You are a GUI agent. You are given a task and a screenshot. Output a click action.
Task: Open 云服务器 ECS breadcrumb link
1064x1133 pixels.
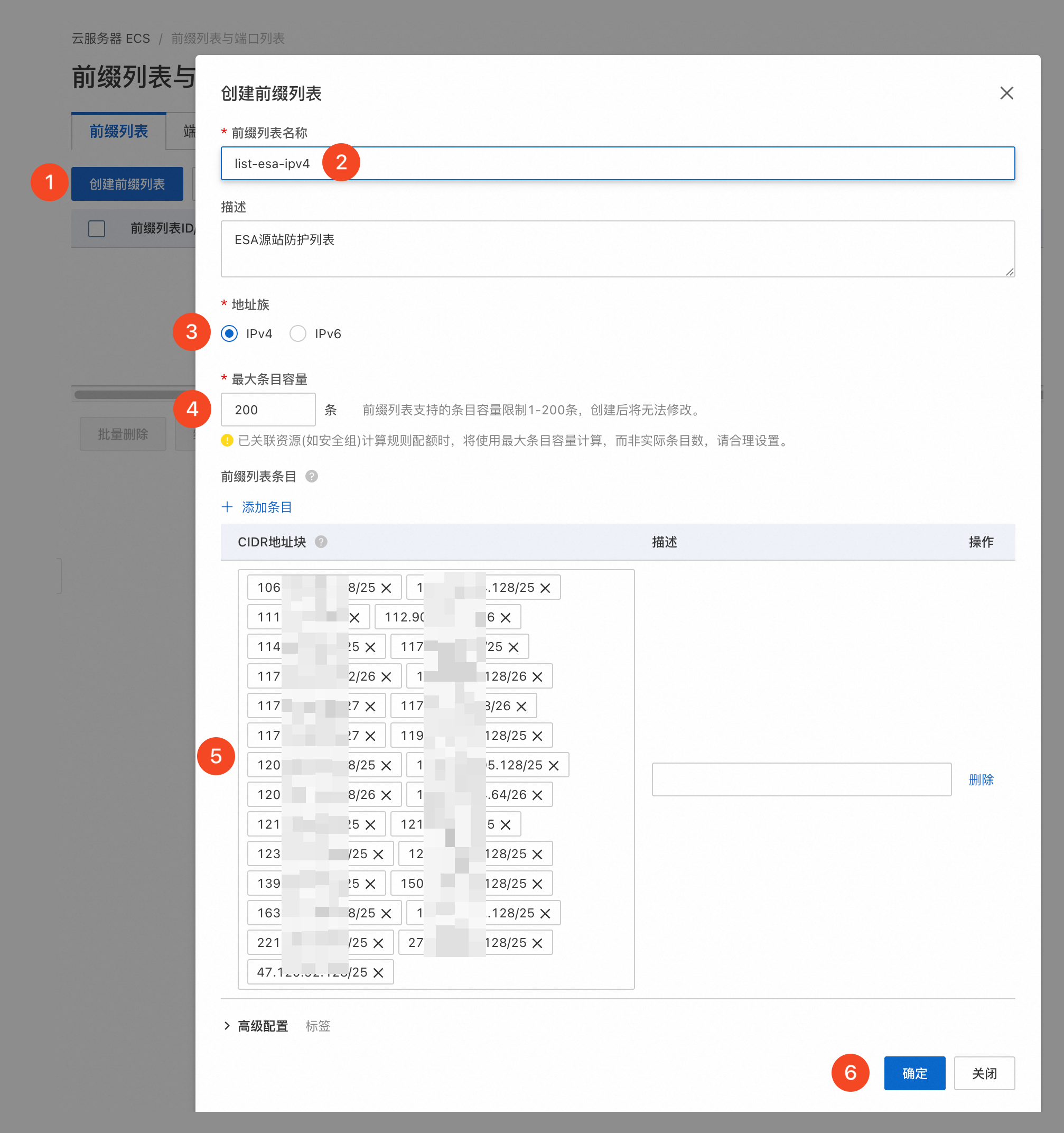110,38
